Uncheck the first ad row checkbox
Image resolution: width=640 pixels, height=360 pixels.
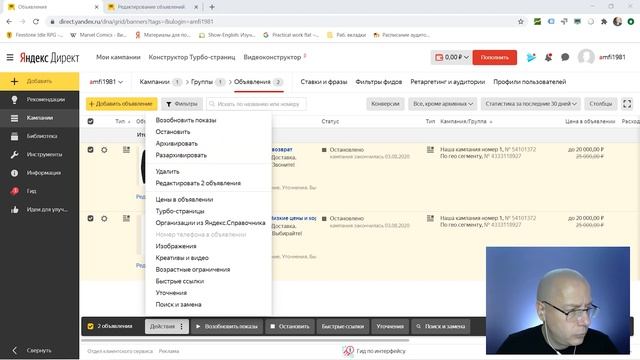click(91, 150)
